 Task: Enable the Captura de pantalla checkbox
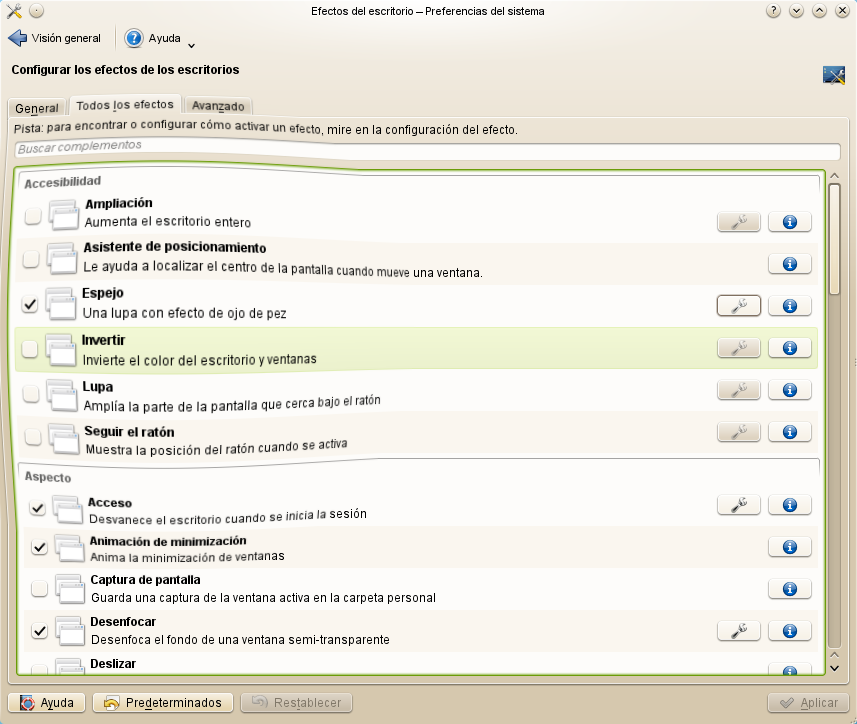[x=39, y=588]
